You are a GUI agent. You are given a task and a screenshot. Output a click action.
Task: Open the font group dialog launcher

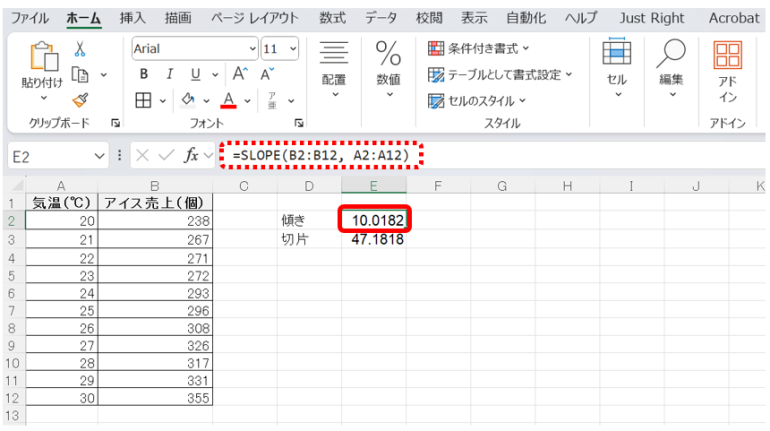299,123
